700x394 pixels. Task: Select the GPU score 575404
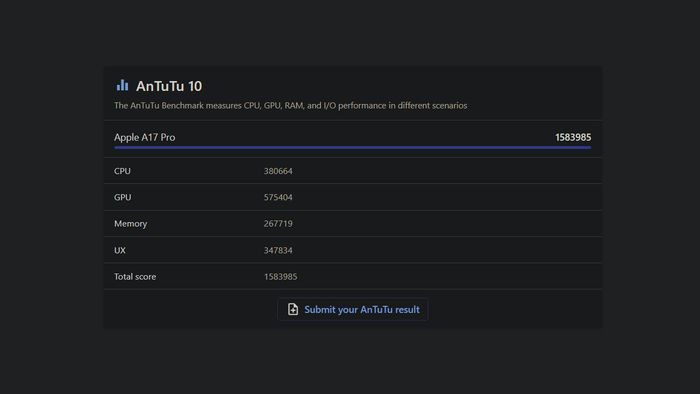(278, 197)
